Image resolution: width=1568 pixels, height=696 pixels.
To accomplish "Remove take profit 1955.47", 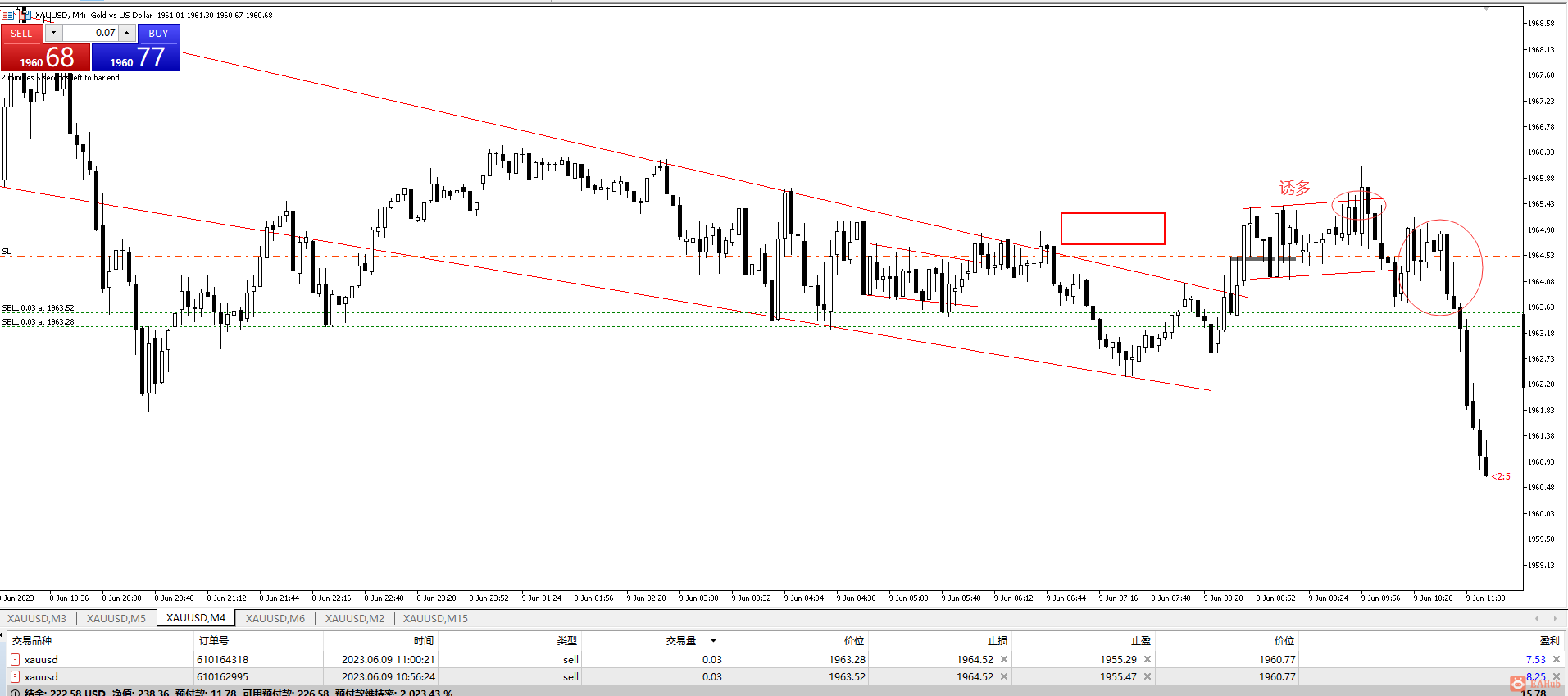I will tap(1148, 676).
